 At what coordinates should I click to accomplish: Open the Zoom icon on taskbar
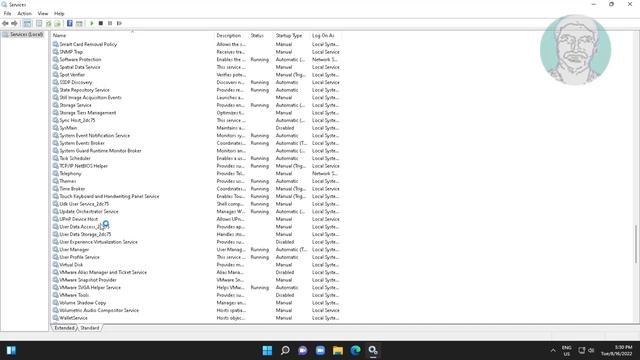click(x=320, y=350)
